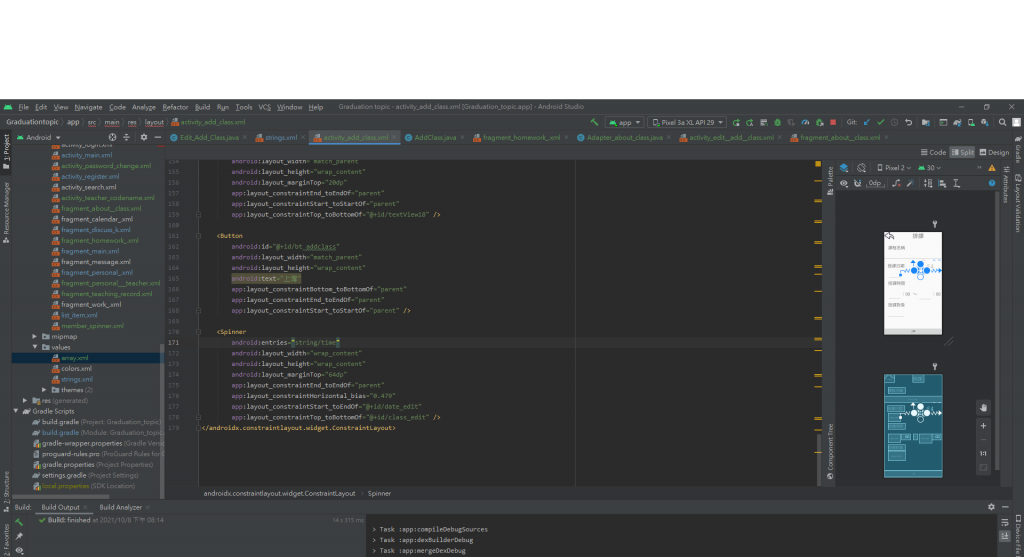The width and height of the screenshot is (1024, 557).
Task: Open Pixel 2 preview device dropdown
Action: click(894, 168)
